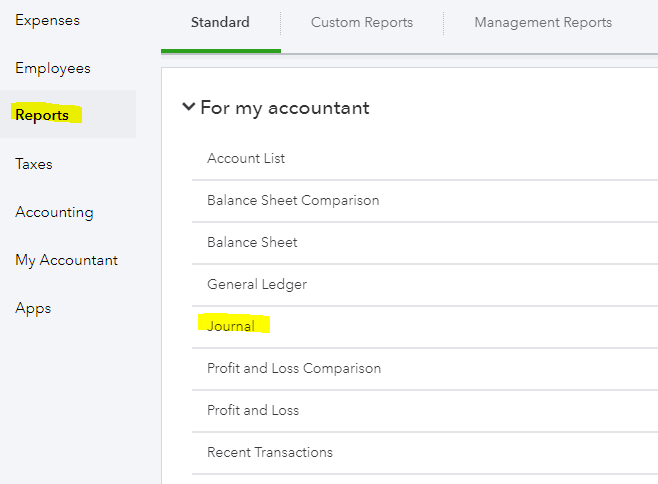Switch to the Custom Reports tab
Viewport: 658px width, 484px height.
362,22
